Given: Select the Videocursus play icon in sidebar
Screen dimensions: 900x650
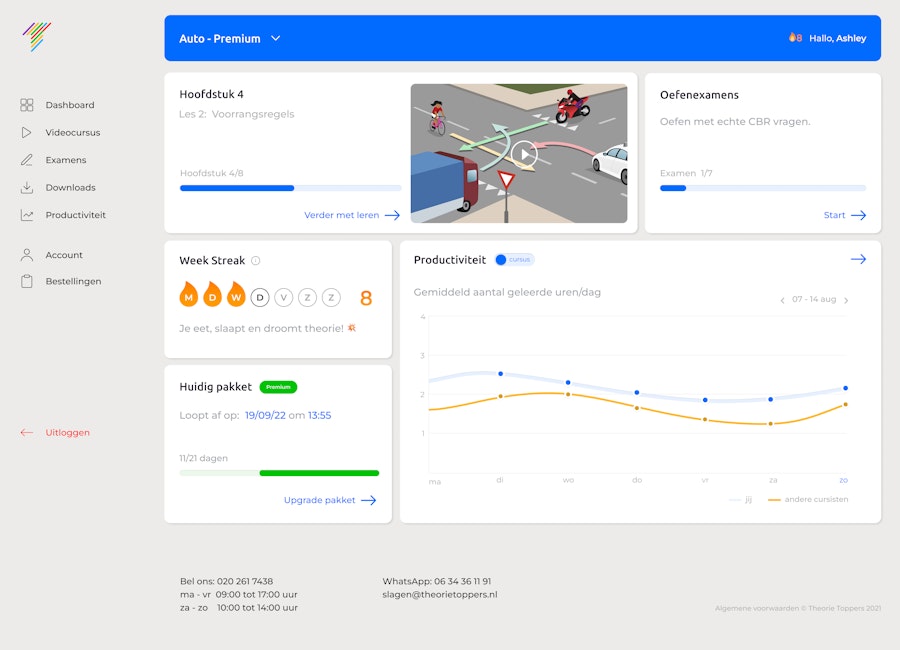Looking at the screenshot, I should 26,132.
